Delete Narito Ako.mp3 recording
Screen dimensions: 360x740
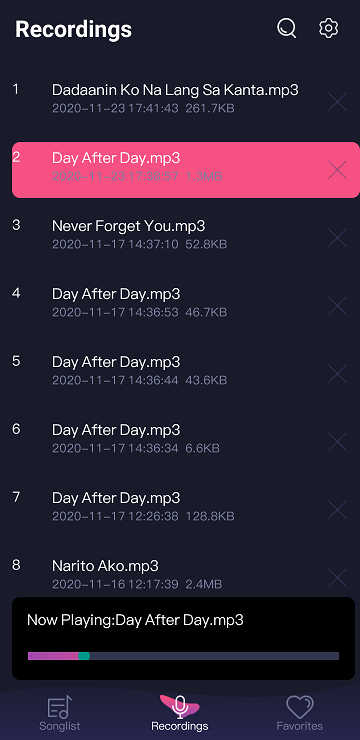click(337, 578)
